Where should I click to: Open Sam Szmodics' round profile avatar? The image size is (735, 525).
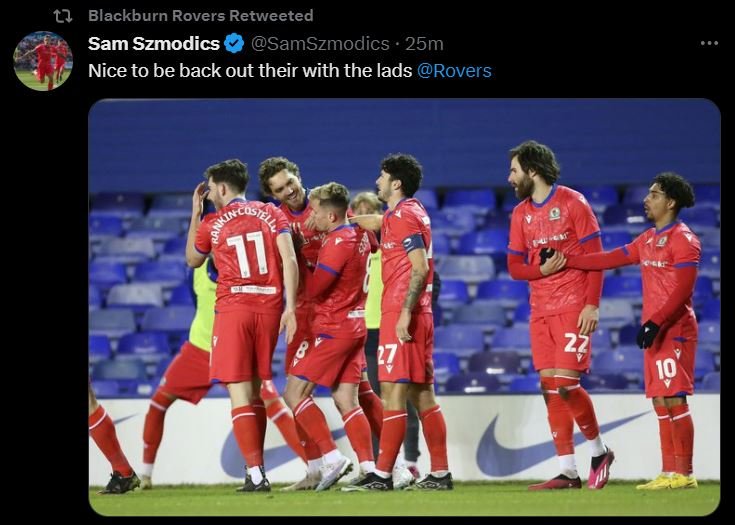[43, 61]
